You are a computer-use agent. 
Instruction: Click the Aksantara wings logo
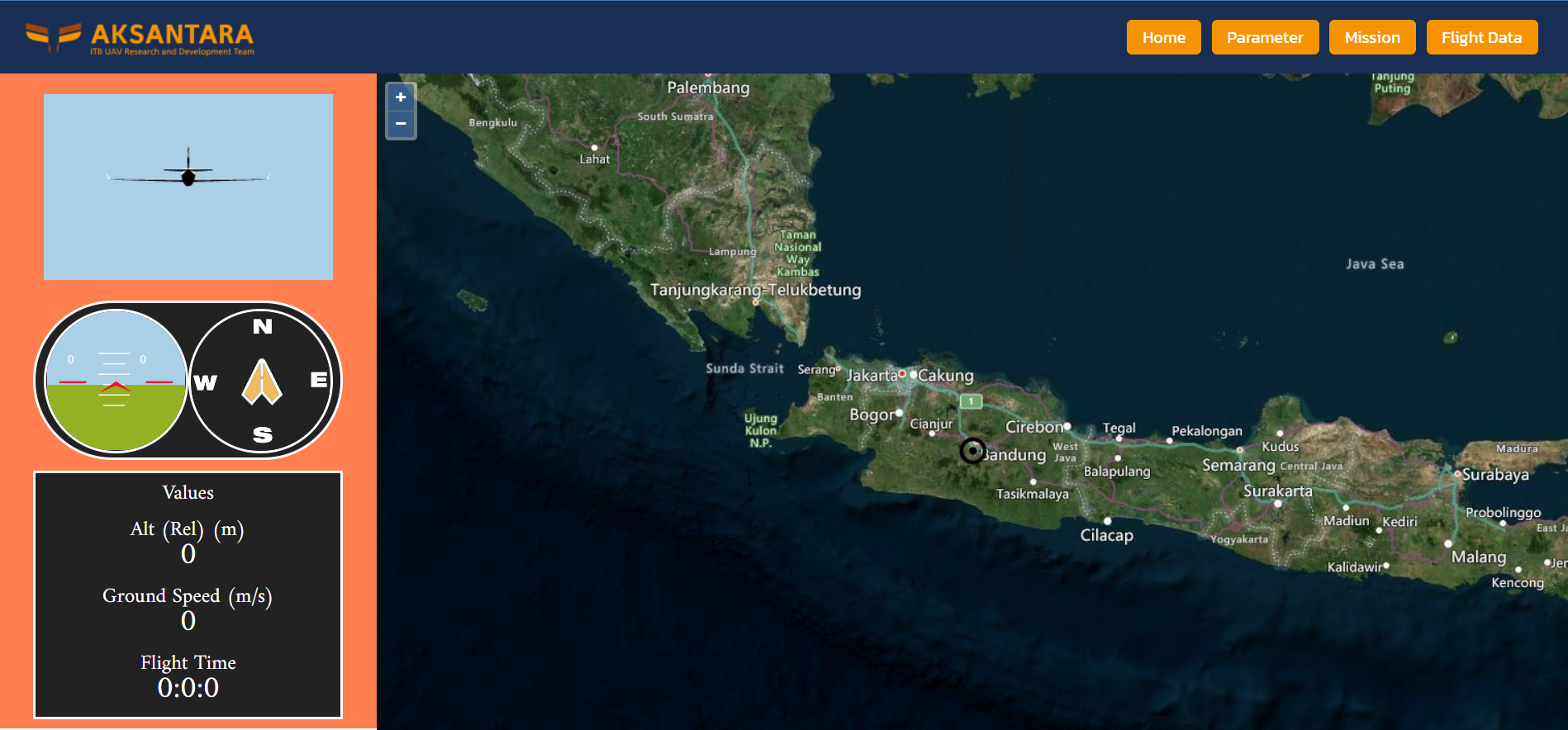[53, 36]
